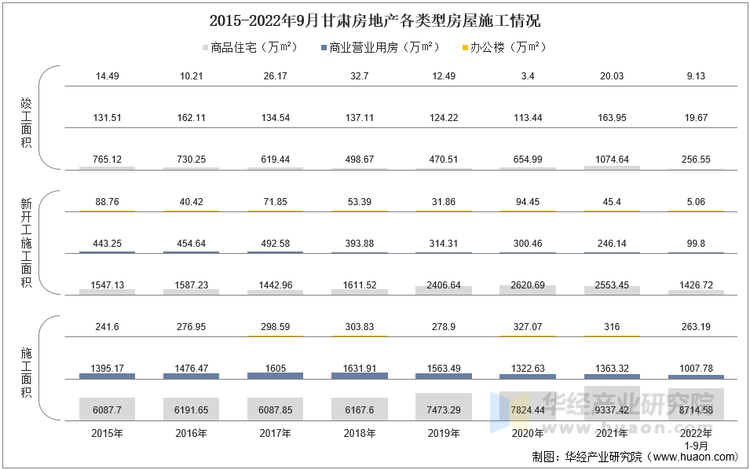Viewport: 750px width, 470px height.
Task: Click the 2019年 axis label
Action: pos(444,433)
